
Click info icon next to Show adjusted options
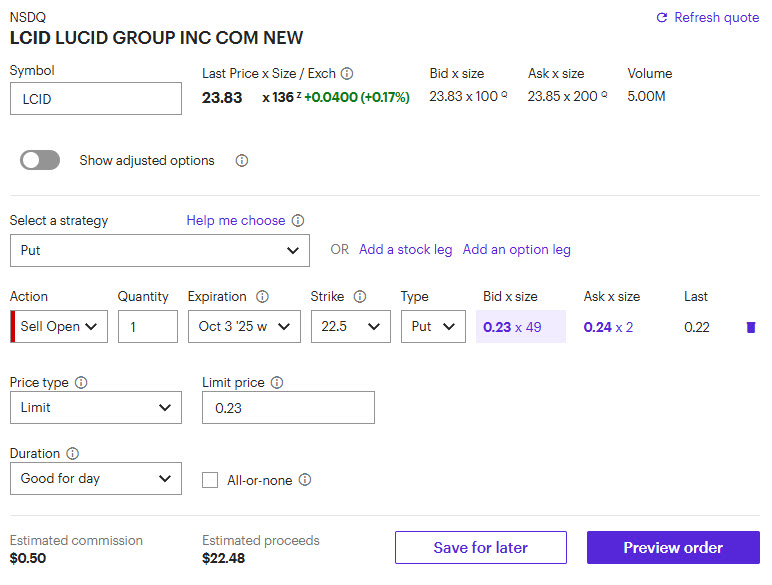point(241,161)
